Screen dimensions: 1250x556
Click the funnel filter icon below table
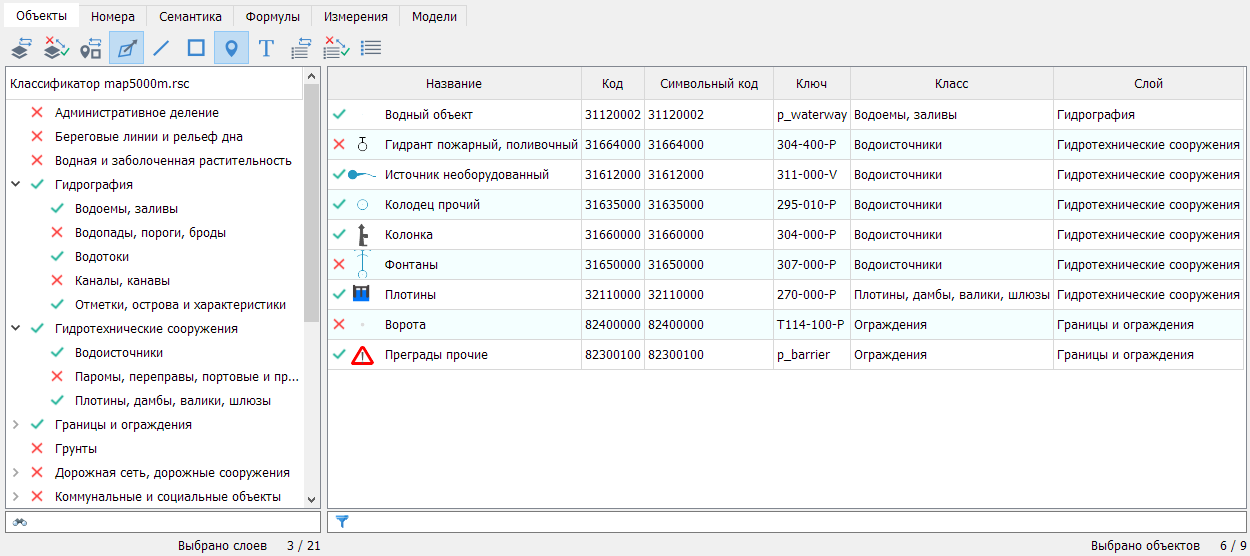point(342,521)
